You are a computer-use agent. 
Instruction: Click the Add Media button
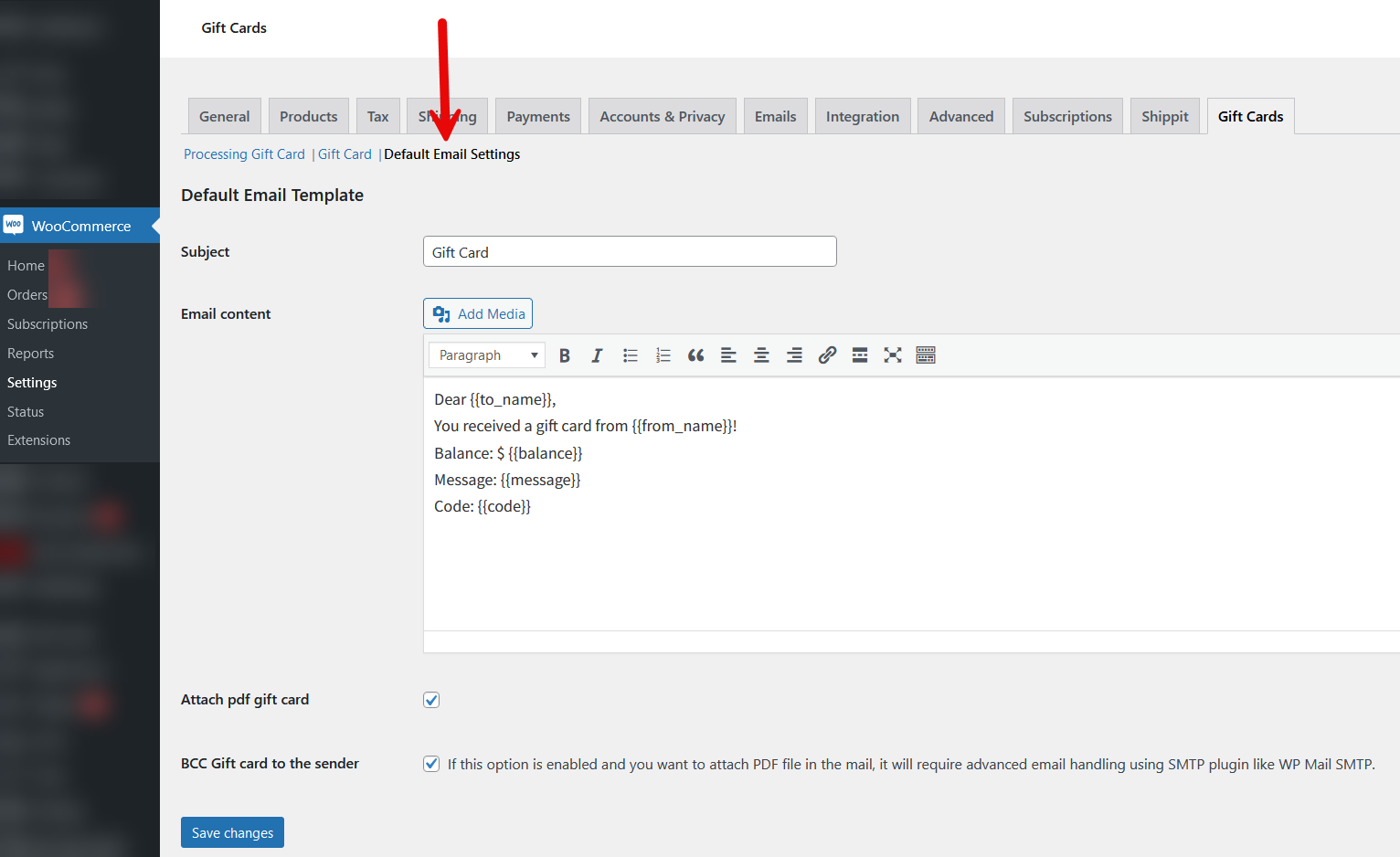coord(478,313)
